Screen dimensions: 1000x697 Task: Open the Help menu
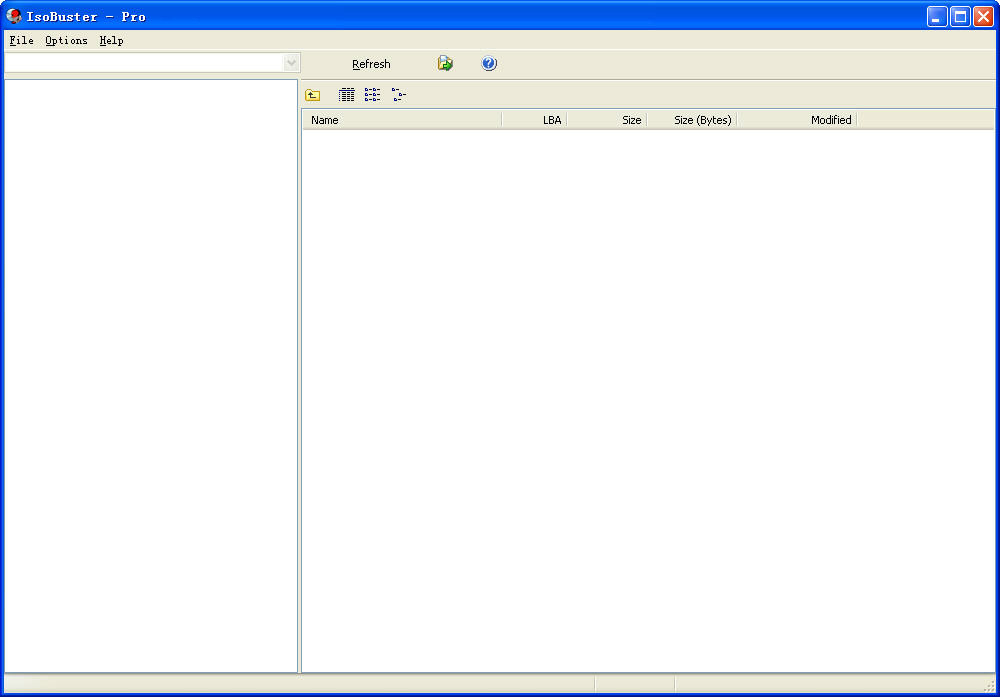click(112, 40)
